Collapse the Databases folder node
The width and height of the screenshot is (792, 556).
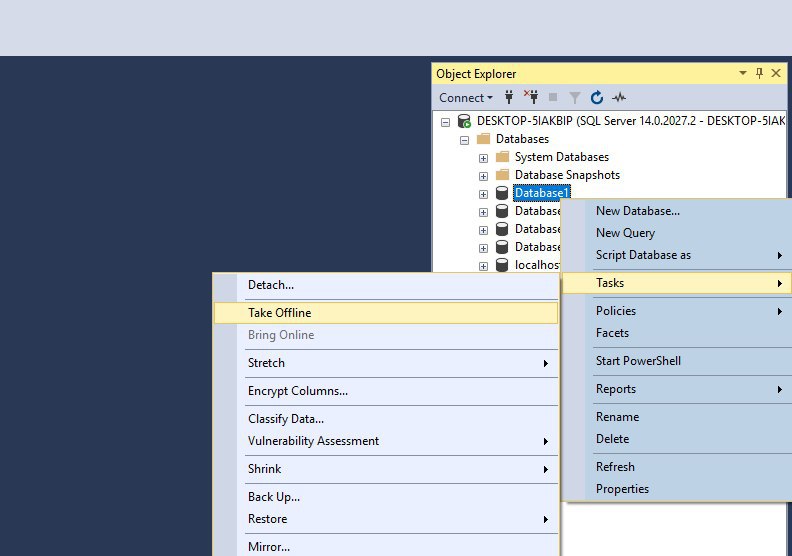coord(465,140)
